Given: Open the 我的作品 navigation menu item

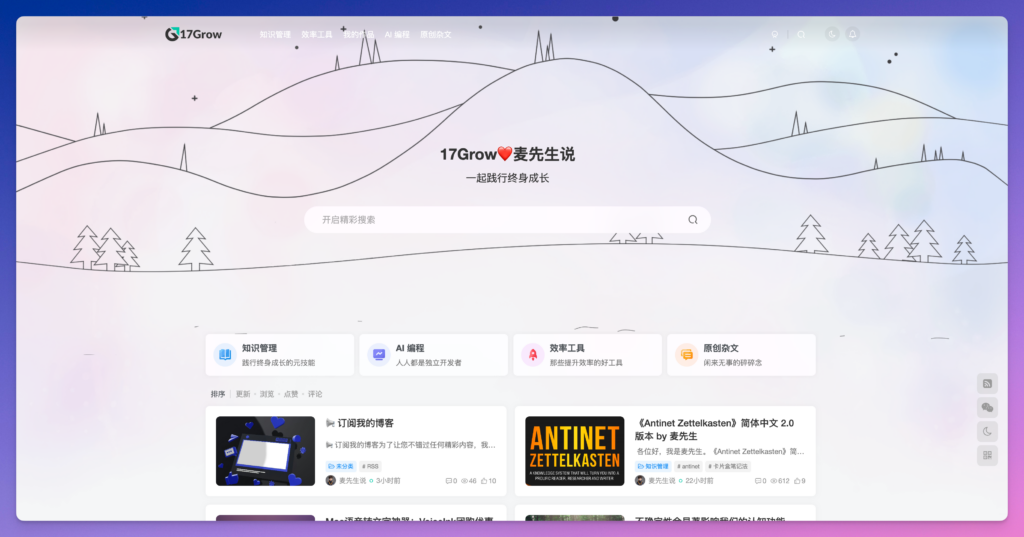Looking at the screenshot, I should click(x=359, y=35).
